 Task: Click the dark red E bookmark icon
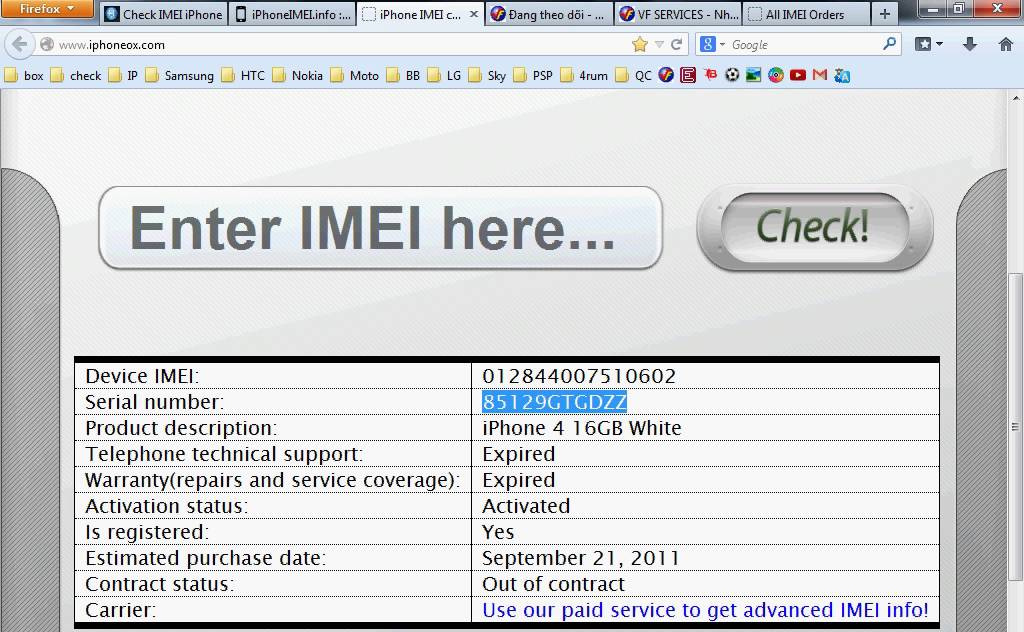pos(688,75)
